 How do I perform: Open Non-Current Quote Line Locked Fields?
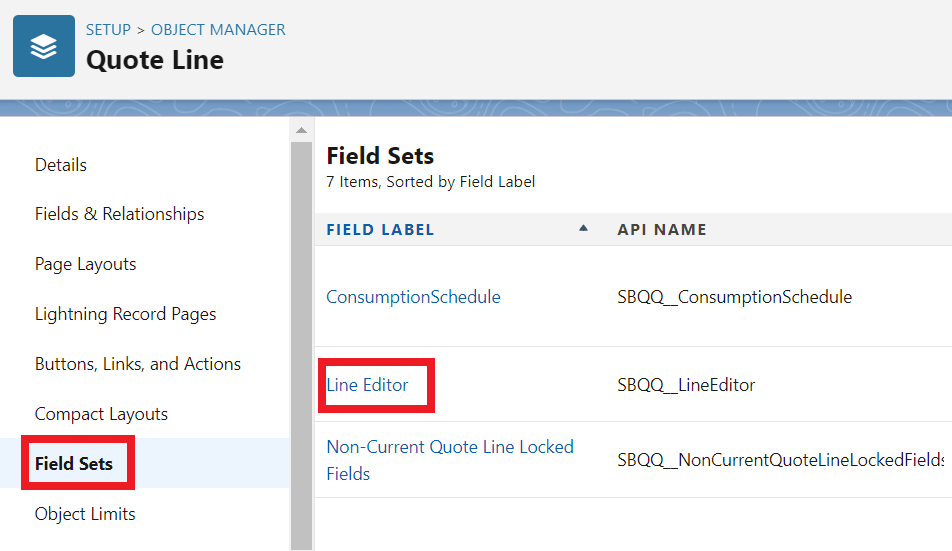(450, 460)
